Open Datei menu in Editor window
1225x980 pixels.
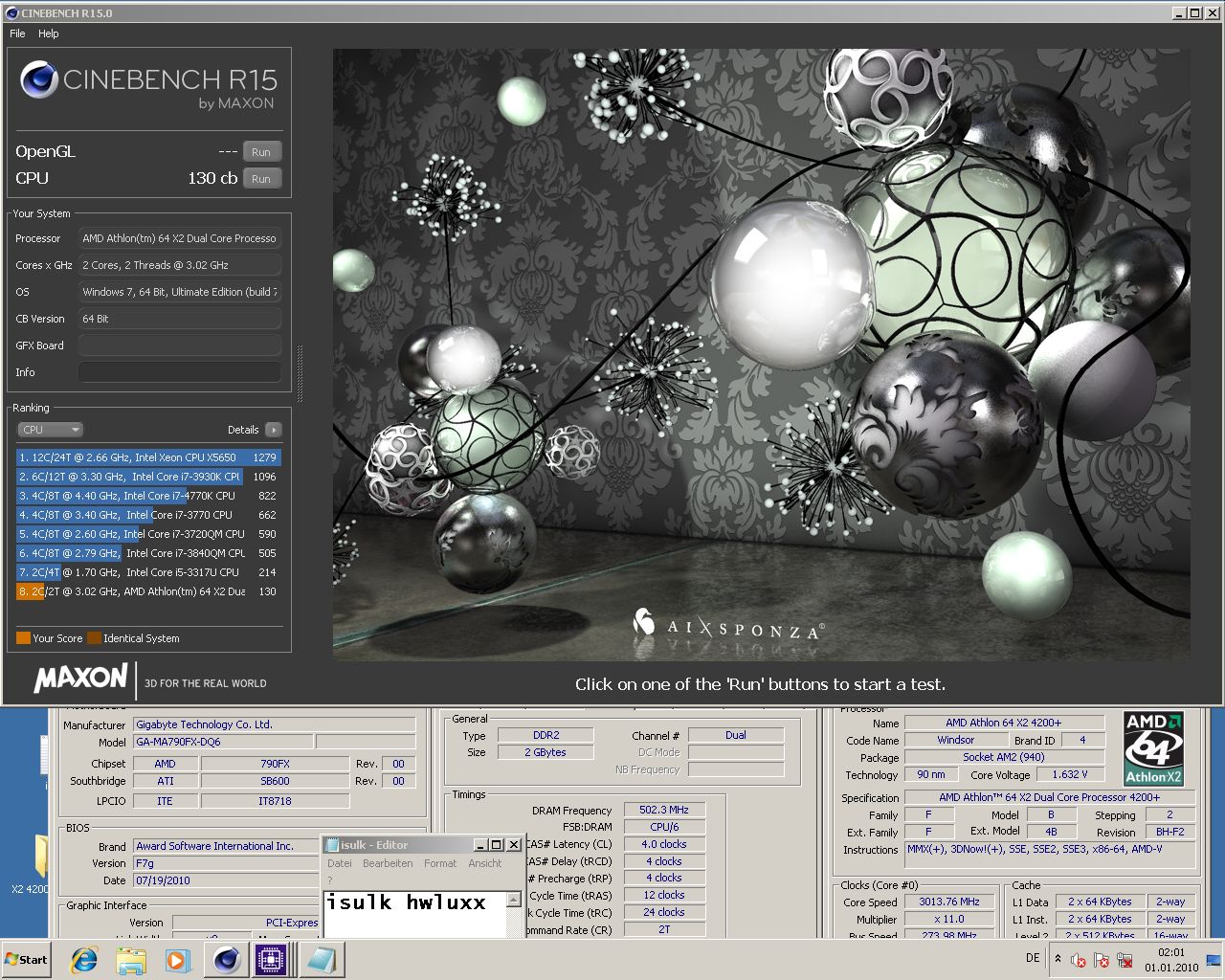pyautogui.click(x=340, y=863)
